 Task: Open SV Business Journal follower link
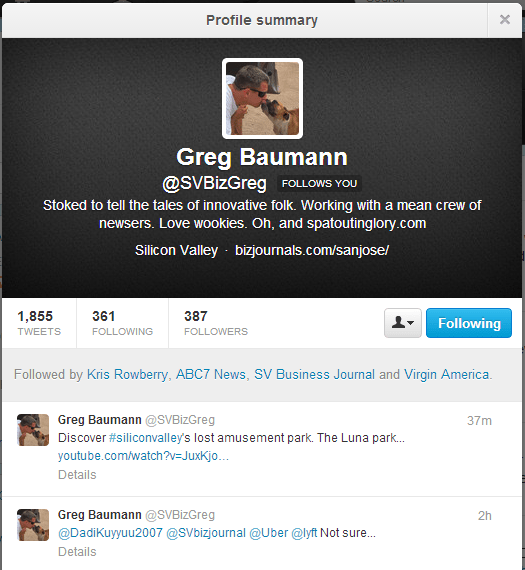pos(314,374)
